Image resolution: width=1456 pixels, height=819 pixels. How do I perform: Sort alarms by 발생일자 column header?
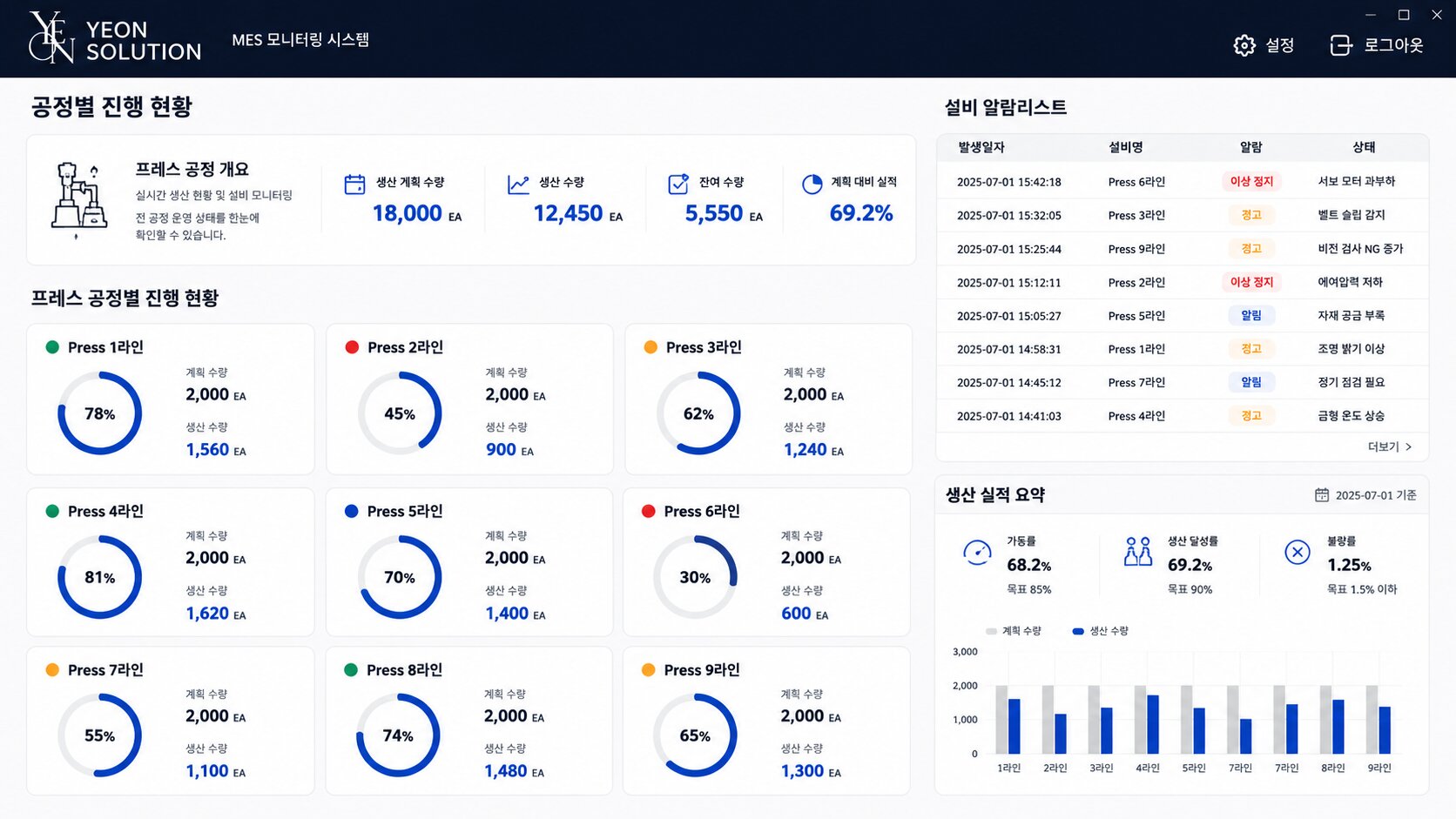click(x=981, y=148)
